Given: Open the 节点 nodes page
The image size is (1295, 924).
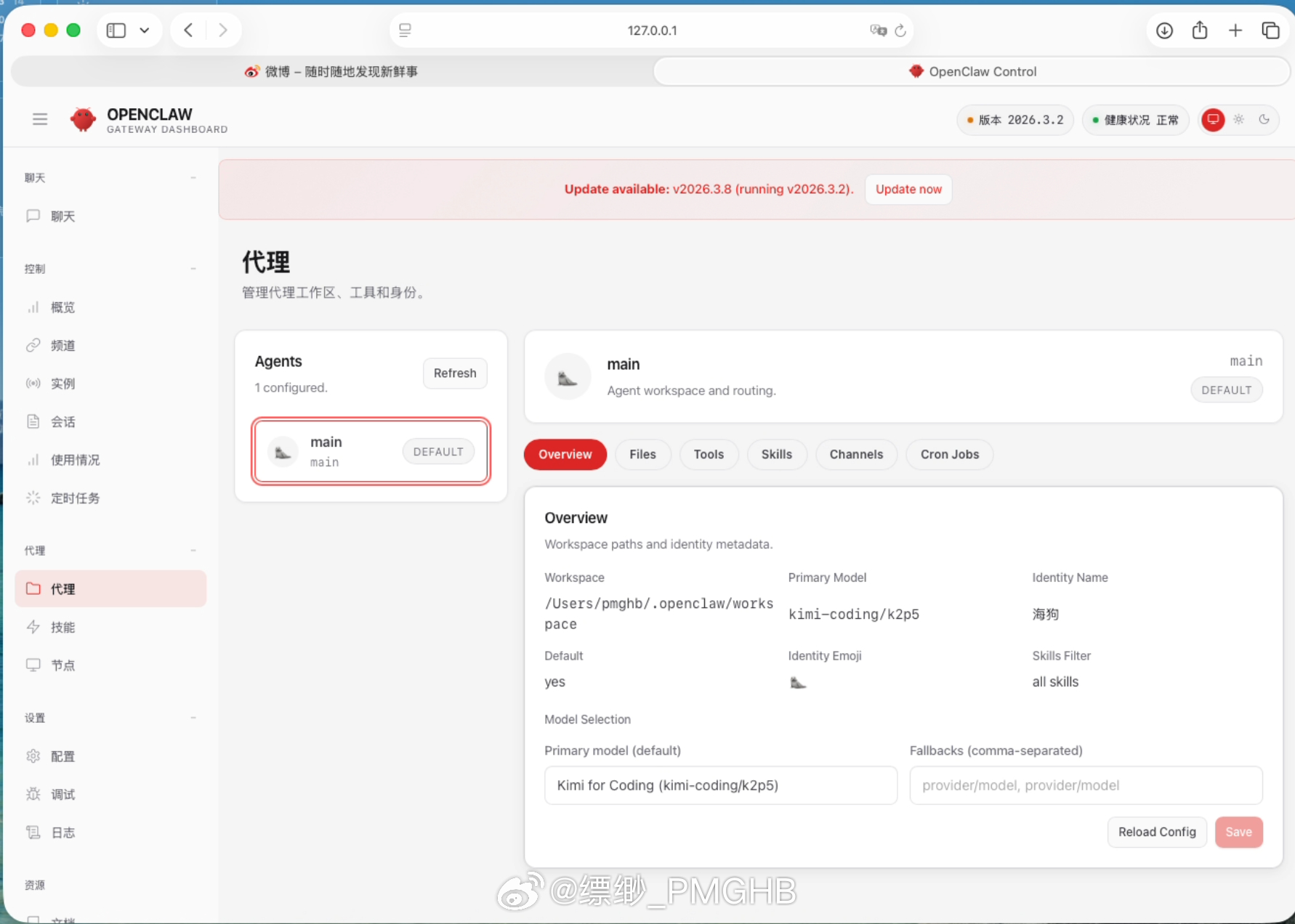Looking at the screenshot, I should (x=62, y=665).
